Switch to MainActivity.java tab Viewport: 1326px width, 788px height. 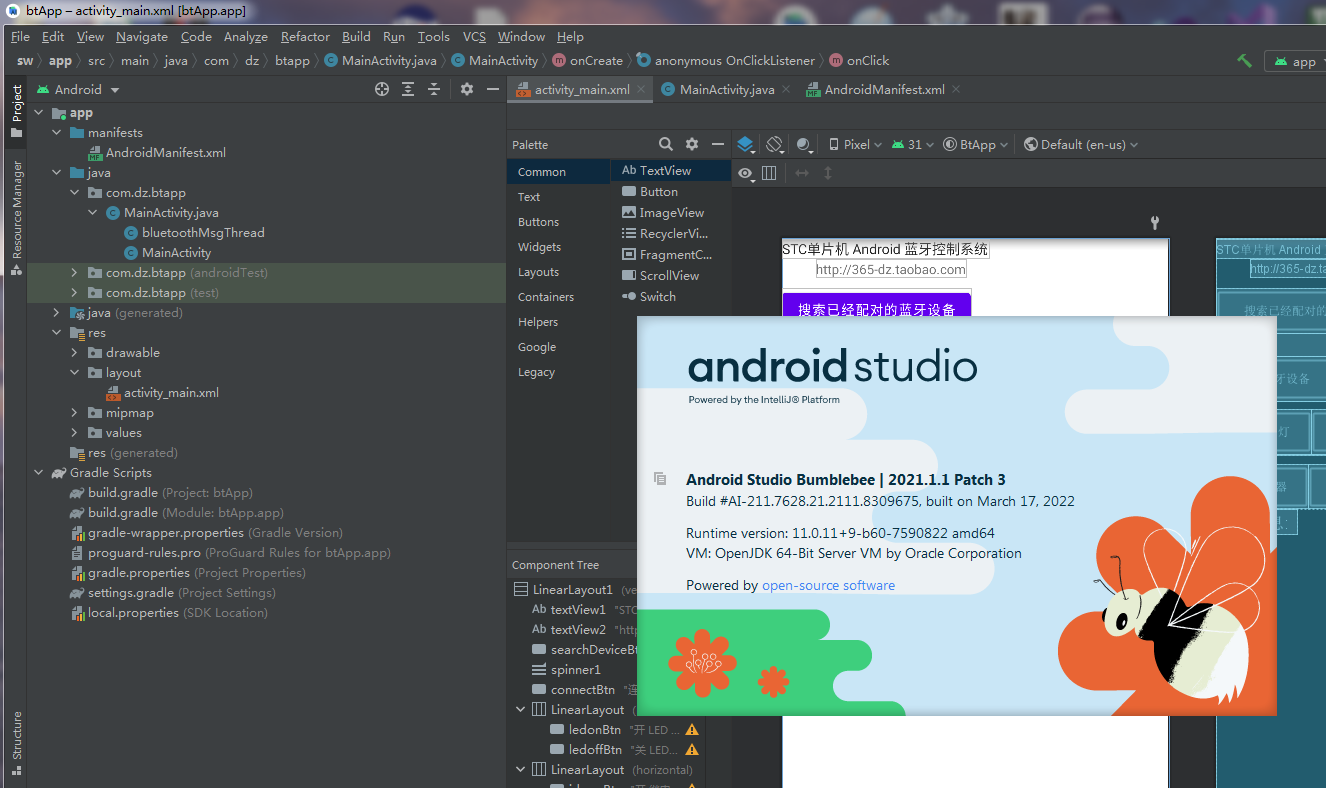(726, 89)
